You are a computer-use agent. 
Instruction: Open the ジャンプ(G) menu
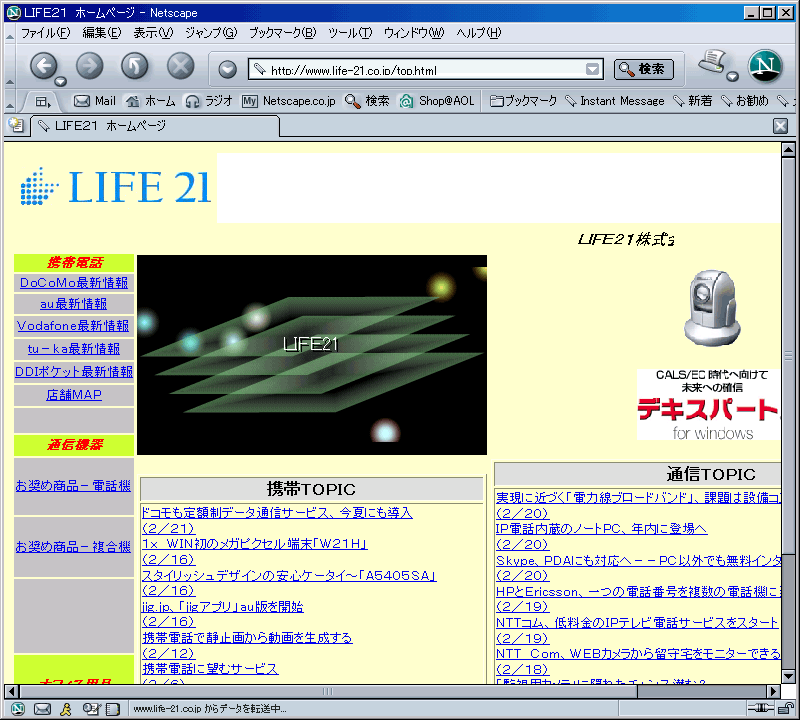point(211,33)
